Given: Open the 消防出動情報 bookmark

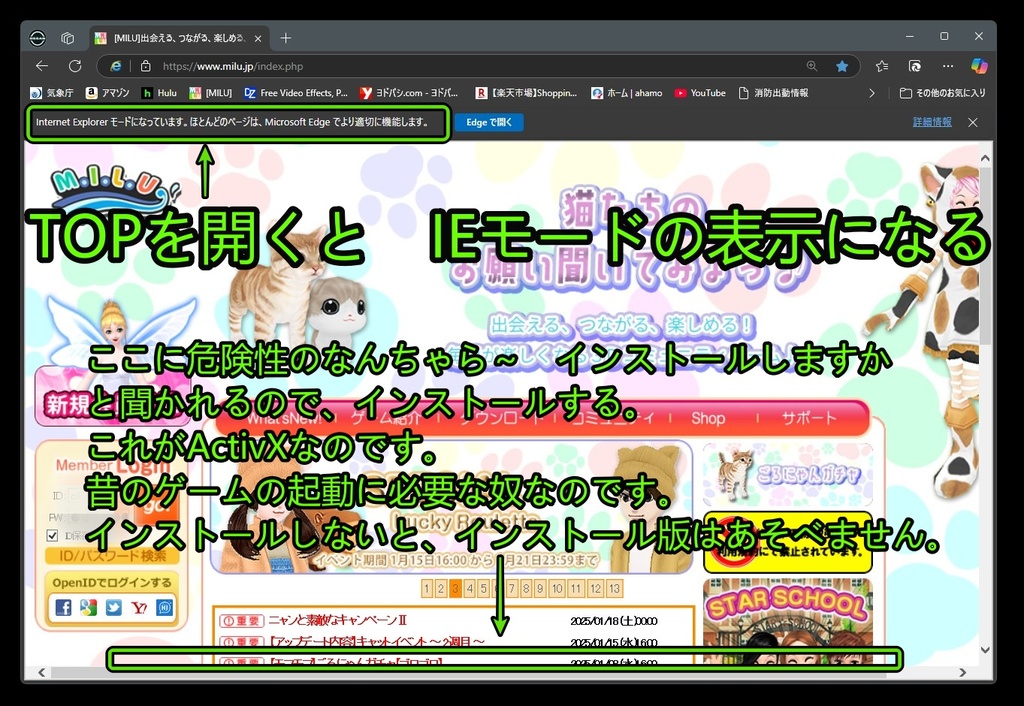Looking at the screenshot, I should point(773,93).
